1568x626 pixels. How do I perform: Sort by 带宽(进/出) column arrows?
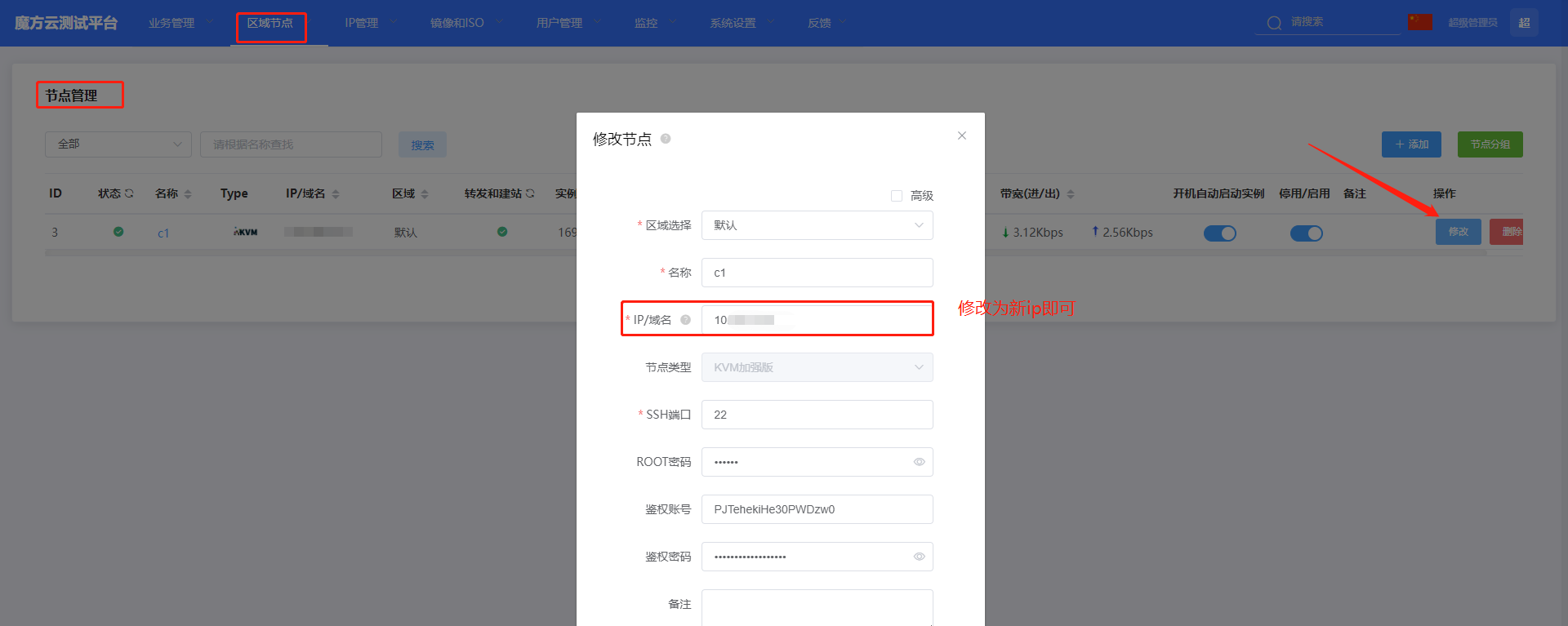point(1071,194)
